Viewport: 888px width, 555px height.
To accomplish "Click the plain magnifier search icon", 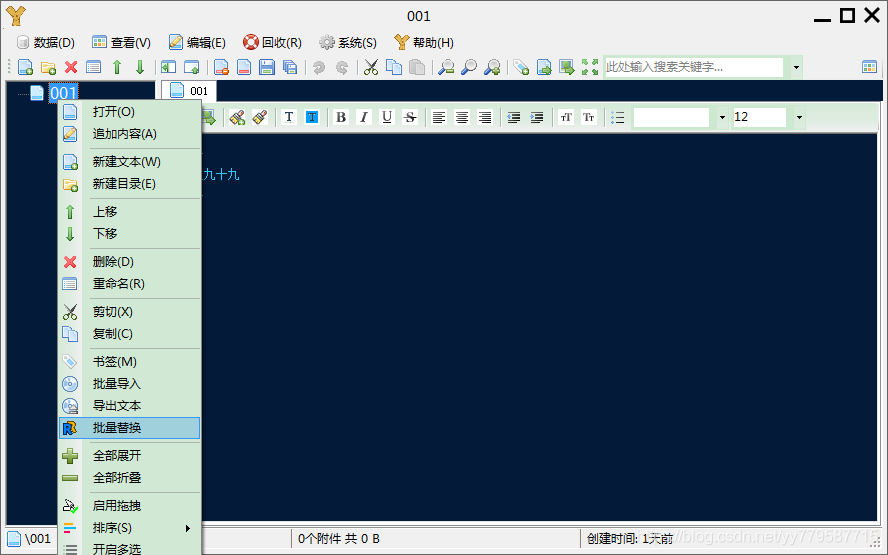I will coord(469,67).
